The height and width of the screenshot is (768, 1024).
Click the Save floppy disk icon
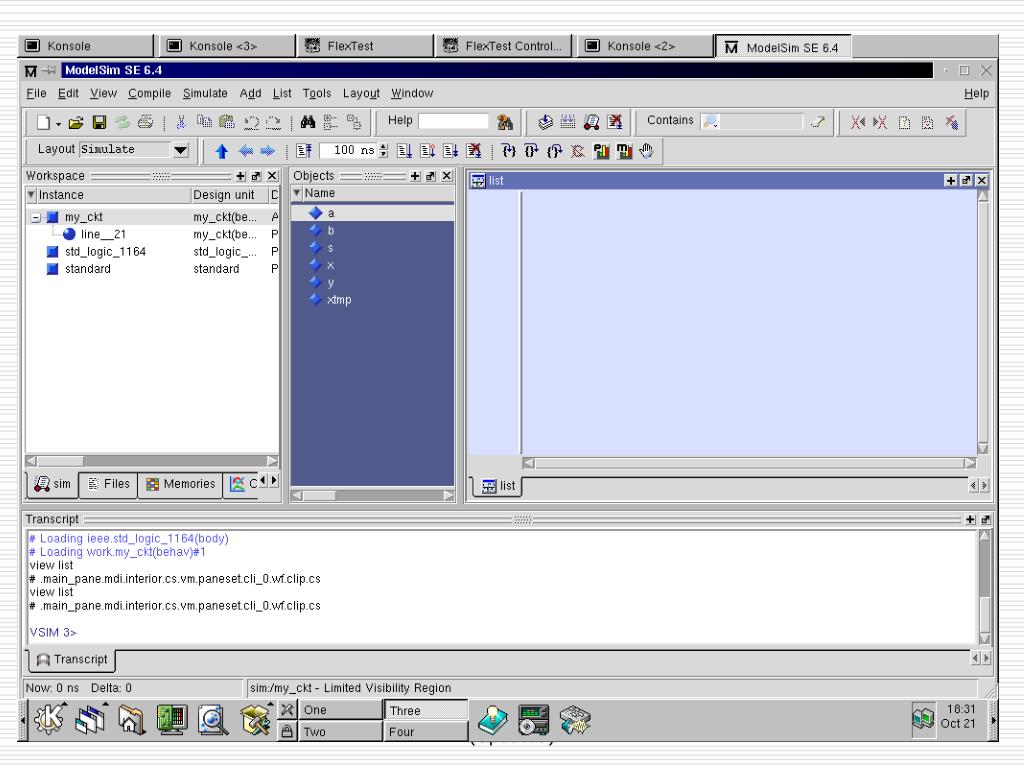coord(99,122)
